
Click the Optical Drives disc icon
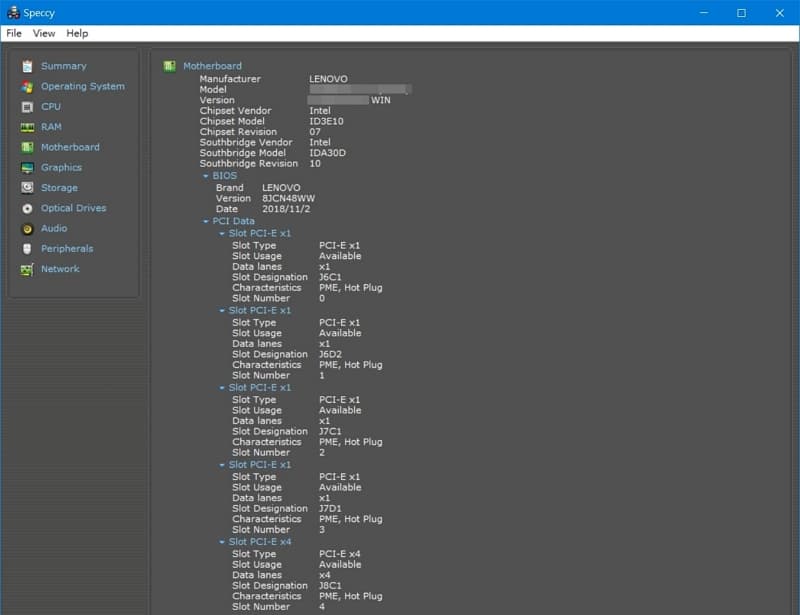[27, 208]
